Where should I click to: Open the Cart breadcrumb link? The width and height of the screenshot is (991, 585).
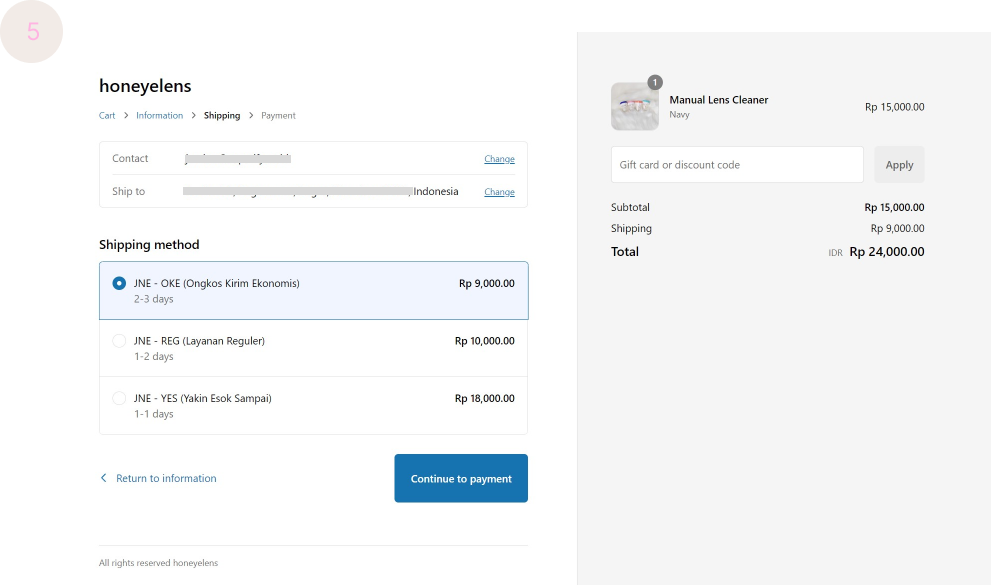(x=107, y=116)
